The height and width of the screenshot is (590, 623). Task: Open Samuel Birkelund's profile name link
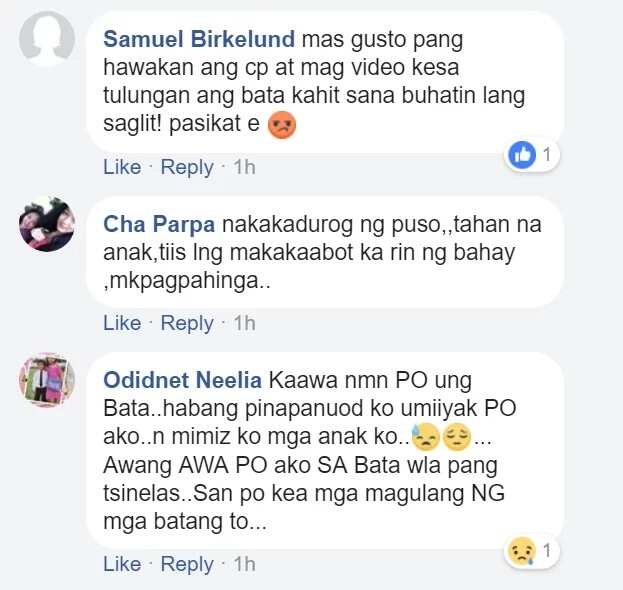tap(199, 39)
